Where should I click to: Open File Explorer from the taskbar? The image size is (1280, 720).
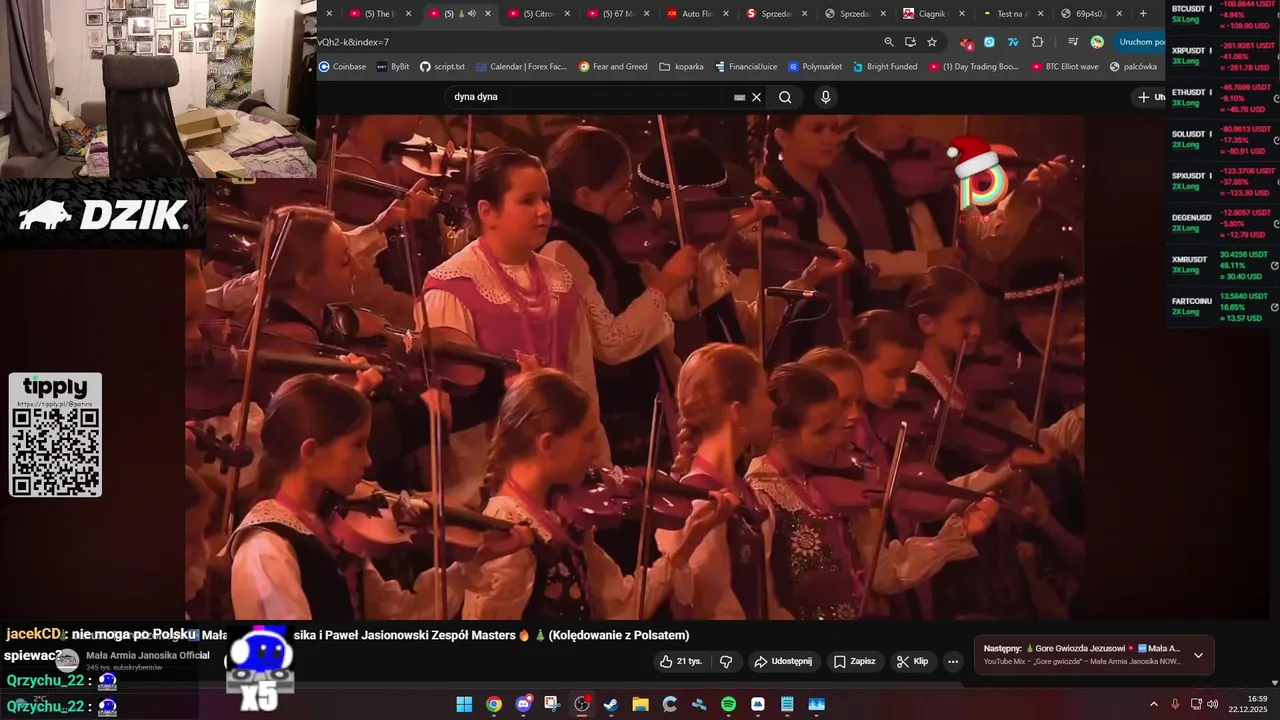[640, 704]
